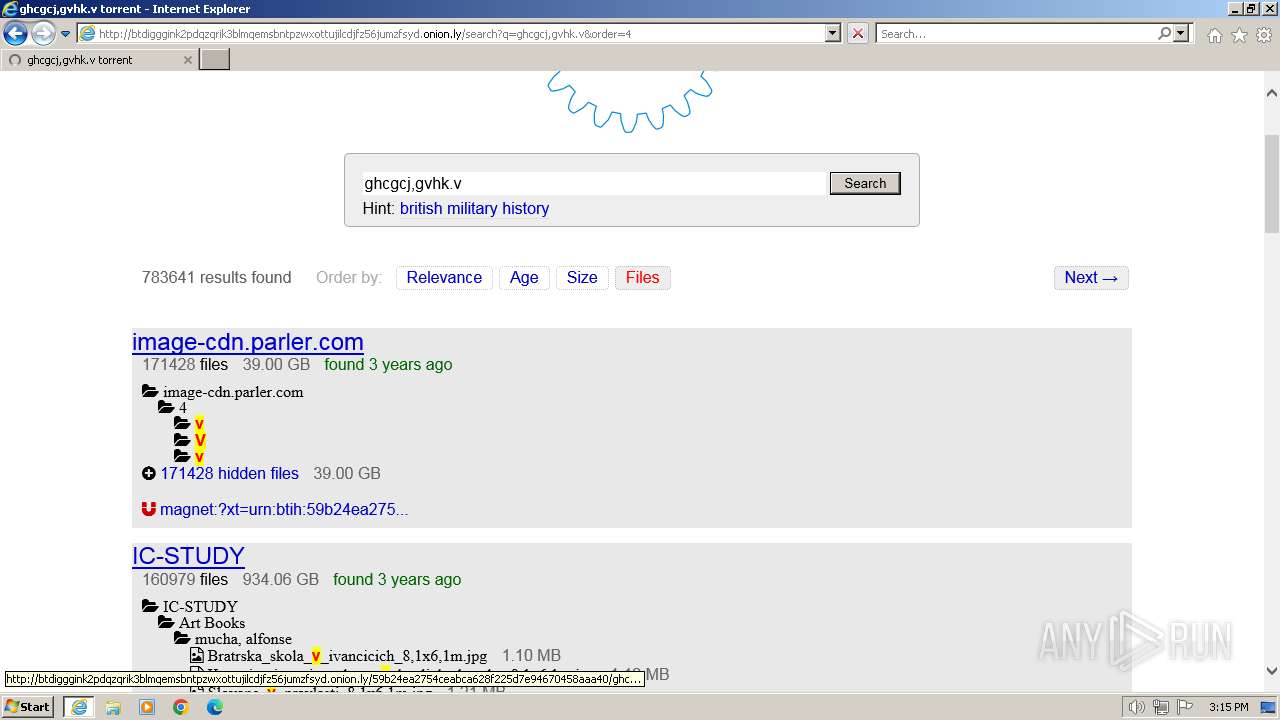Click the folder icon next to 4
This screenshot has height=720, width=1280.
point(166,408)
